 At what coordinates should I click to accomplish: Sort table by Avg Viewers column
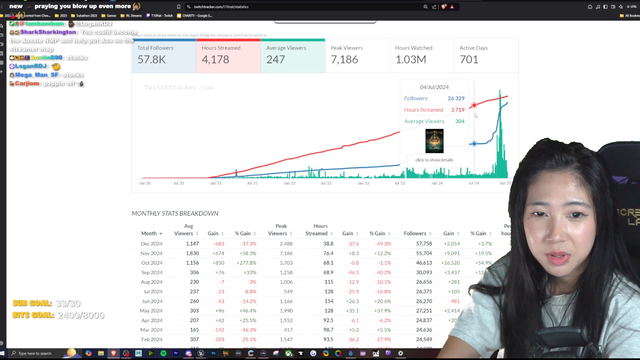[186, 230]
